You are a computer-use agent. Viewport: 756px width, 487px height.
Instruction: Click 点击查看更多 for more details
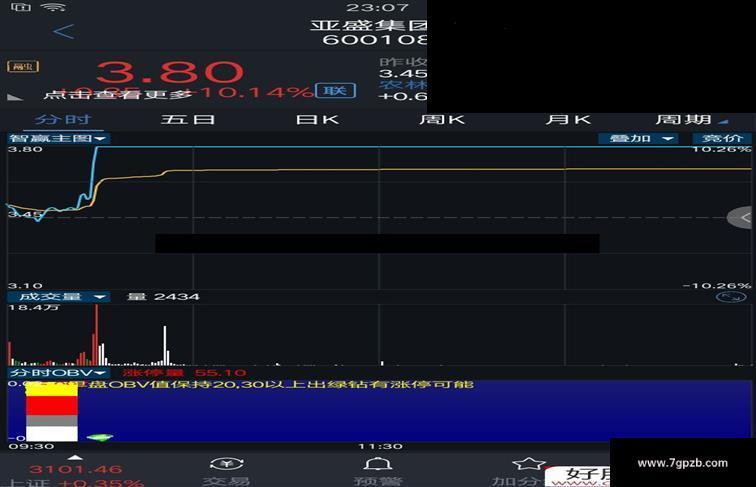pos(117,94)
